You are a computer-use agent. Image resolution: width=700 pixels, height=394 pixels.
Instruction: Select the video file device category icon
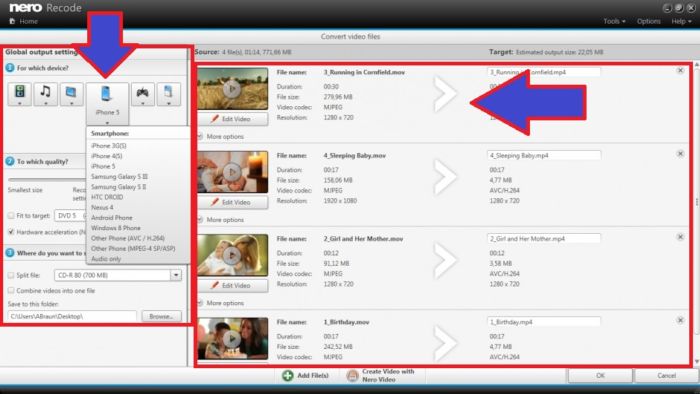20,94
